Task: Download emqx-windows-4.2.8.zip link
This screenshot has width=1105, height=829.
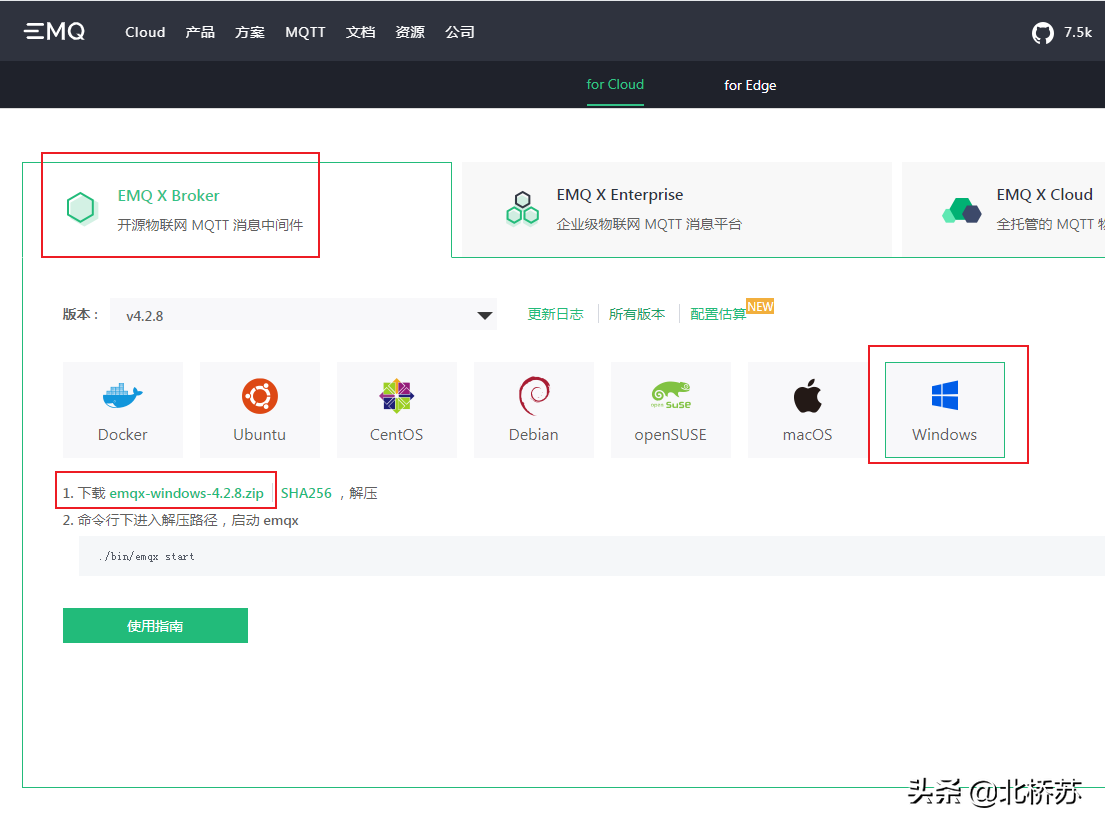Action: tap(186, 493)
